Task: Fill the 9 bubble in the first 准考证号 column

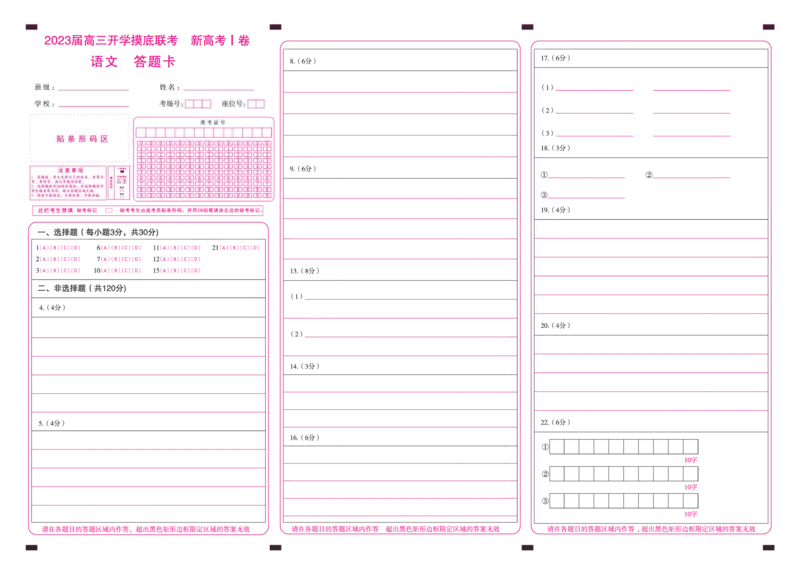Action: [141, 196]
